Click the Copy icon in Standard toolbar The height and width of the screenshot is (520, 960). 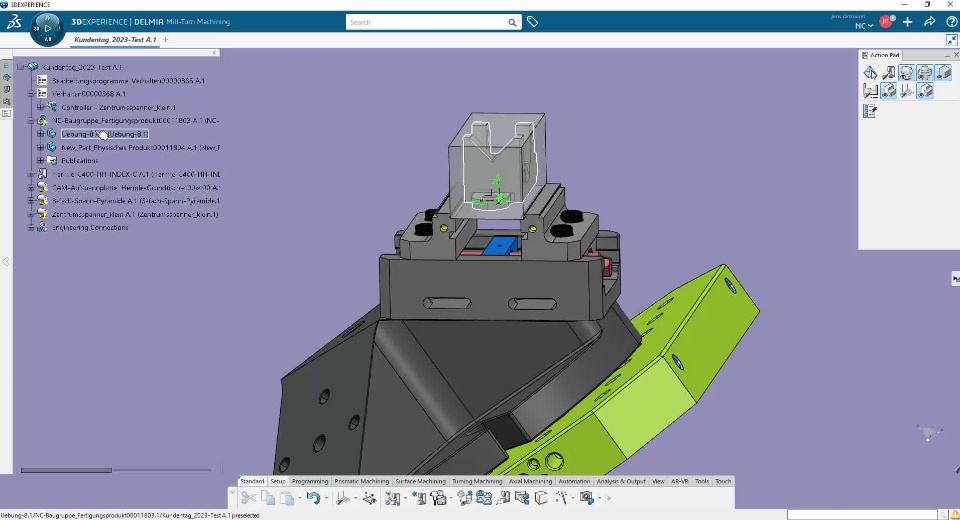[268, 498]
